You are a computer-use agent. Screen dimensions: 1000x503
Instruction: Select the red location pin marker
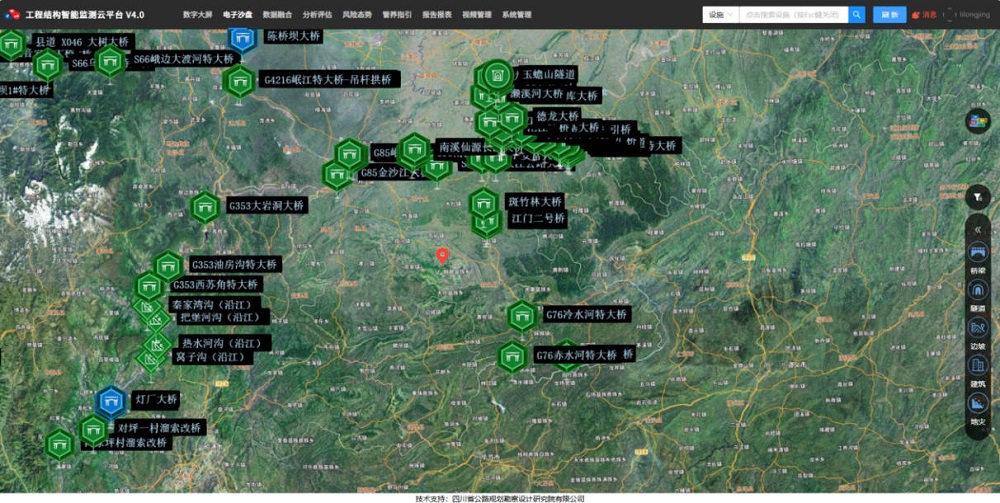tap(443, 257)
